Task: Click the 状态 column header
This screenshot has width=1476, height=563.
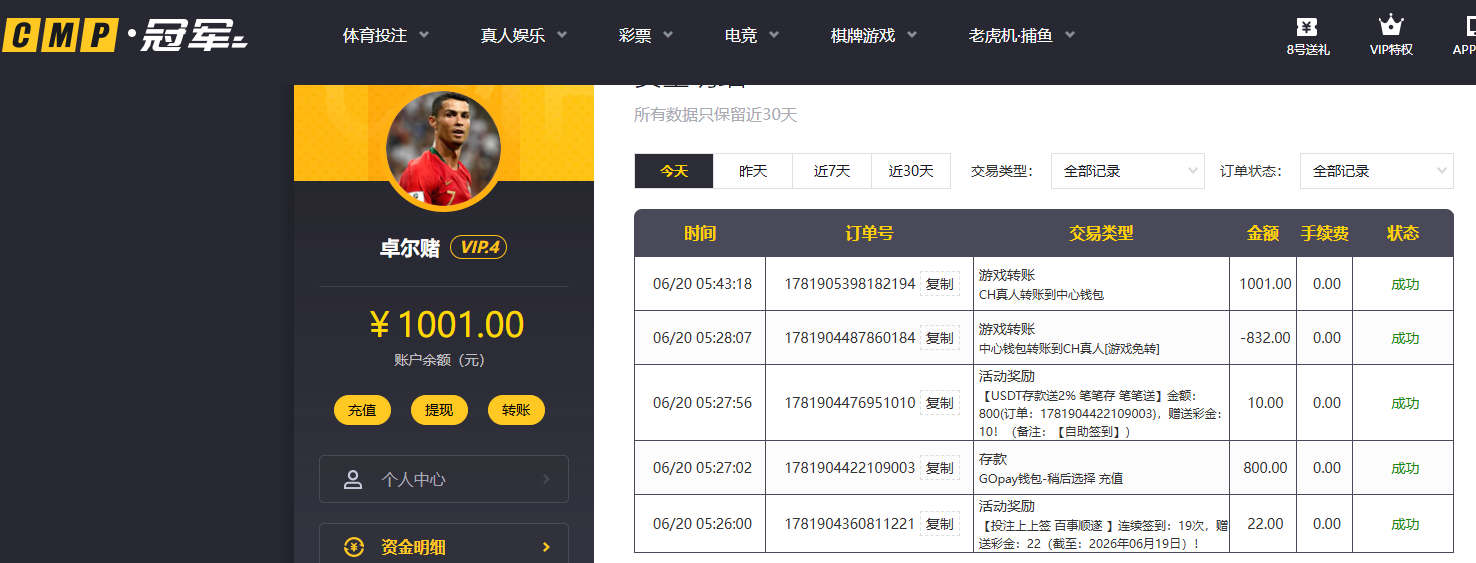Action: [1403, 233]
